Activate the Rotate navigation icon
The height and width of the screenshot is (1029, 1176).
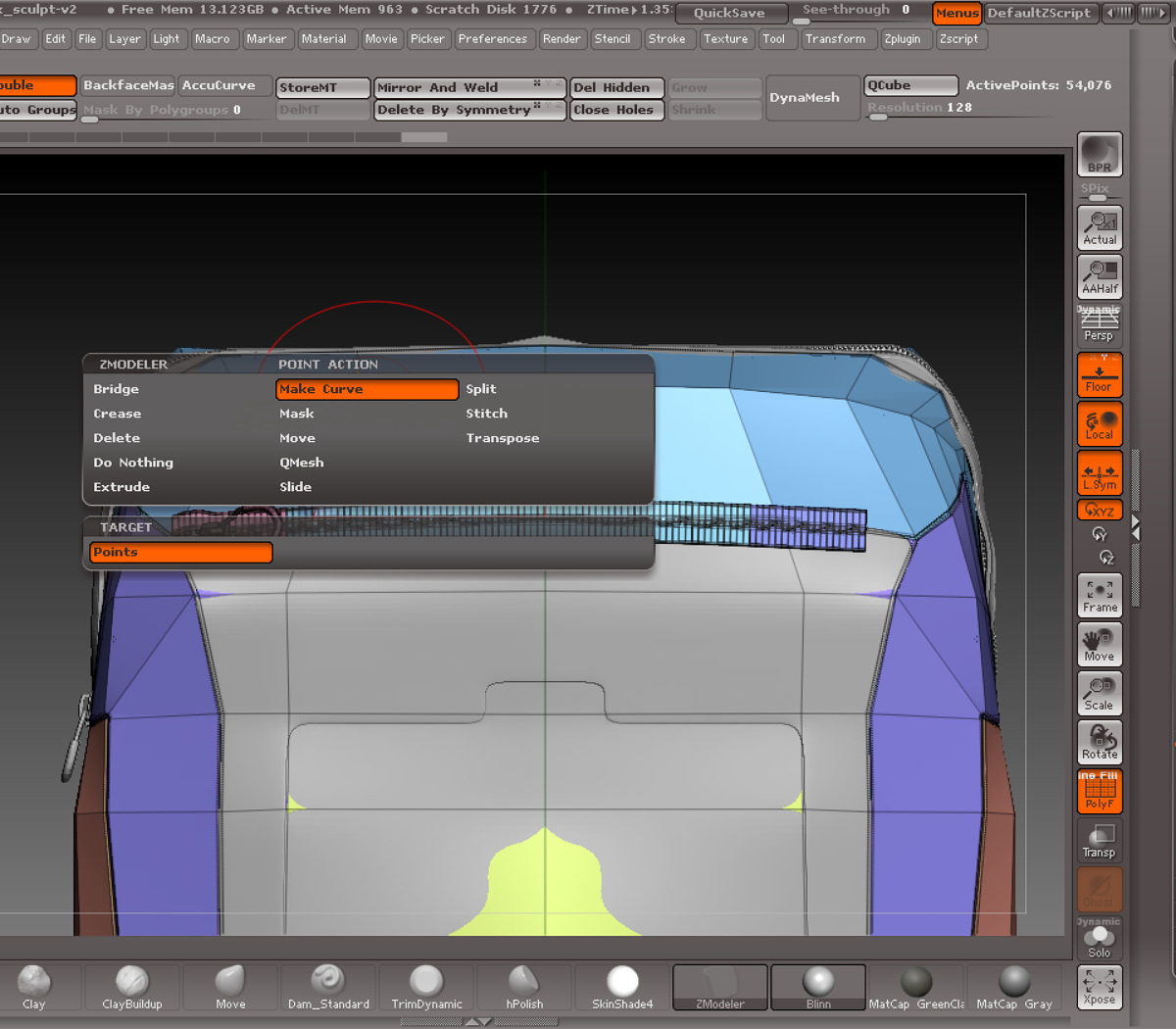tap(1100, 742)
